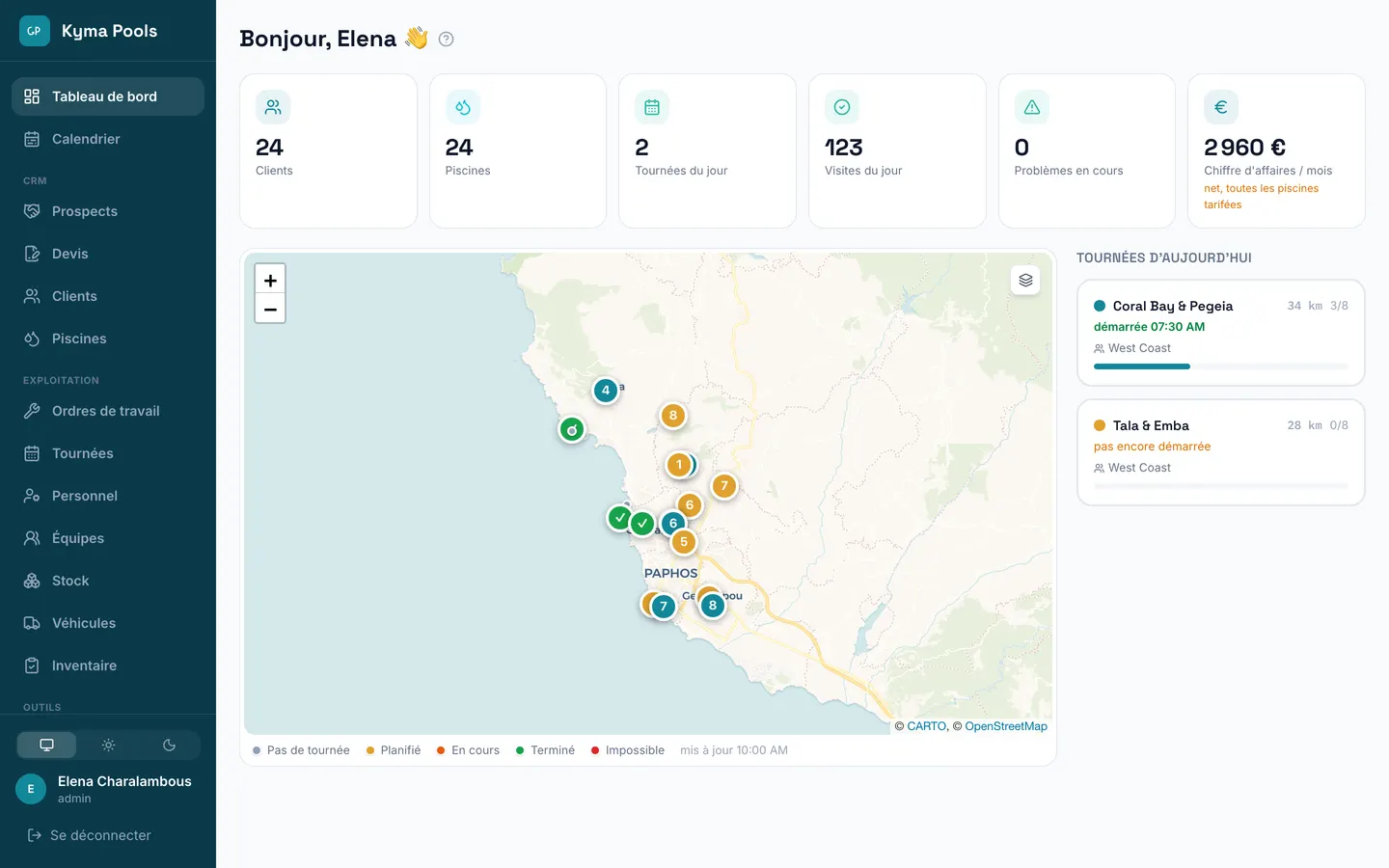Screen dimensions: 1389x868
Task: Zoom out on the map
Action: click(x=270, y=310)
